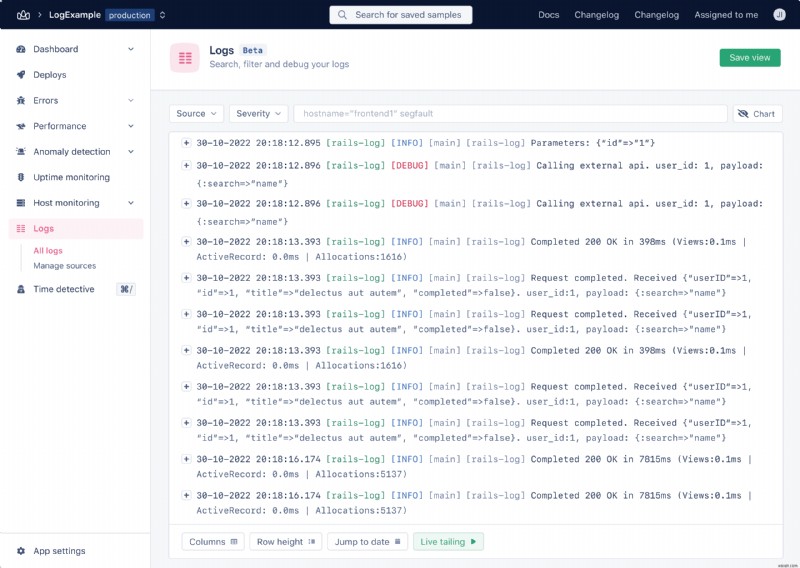Expand the first 7815ms log row
Viewport: 800px width, 568px height.
point(186,459)
